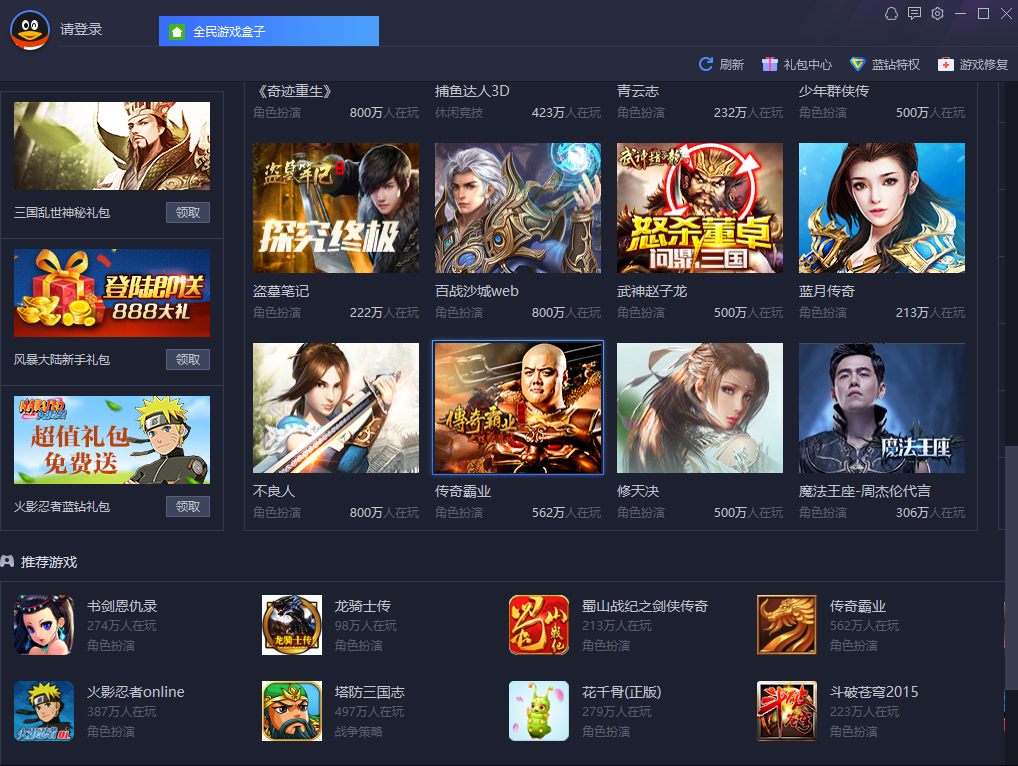Click the game repair (游戏修复) icon
The image size is (1018, 766).
coord(946,64)
